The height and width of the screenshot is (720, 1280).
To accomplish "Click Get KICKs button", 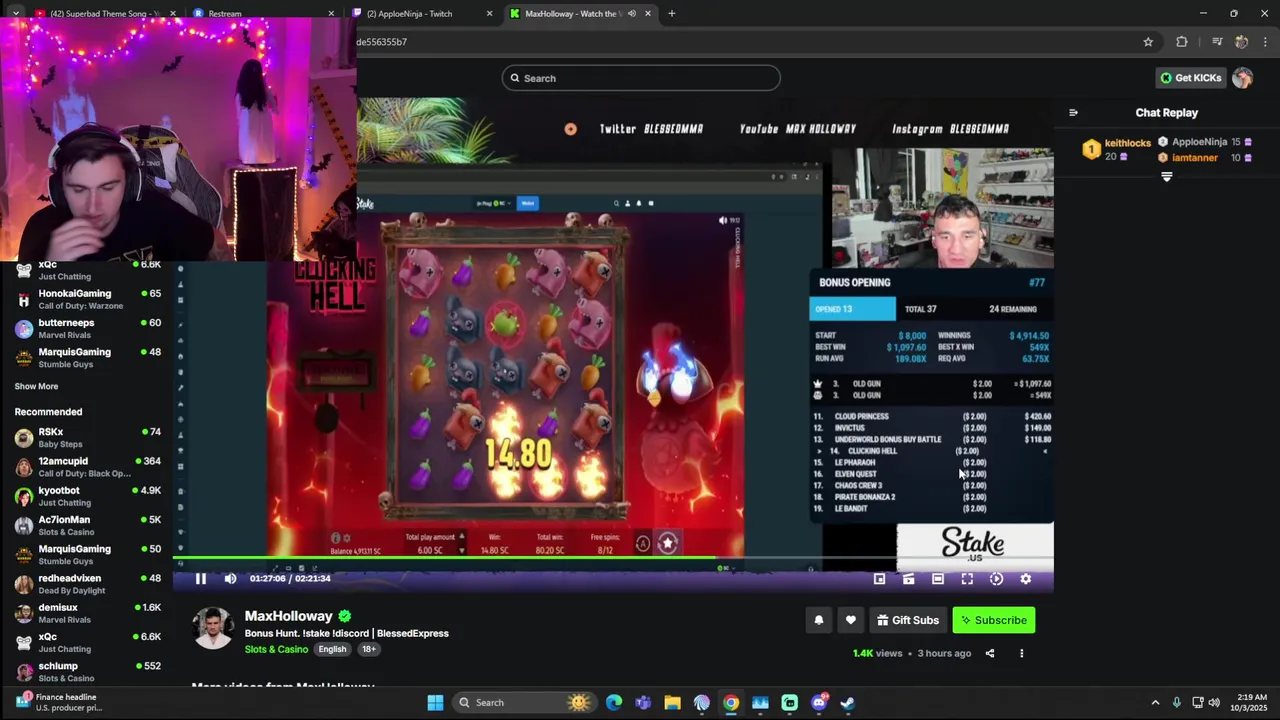I will [x=1190, y=78].
